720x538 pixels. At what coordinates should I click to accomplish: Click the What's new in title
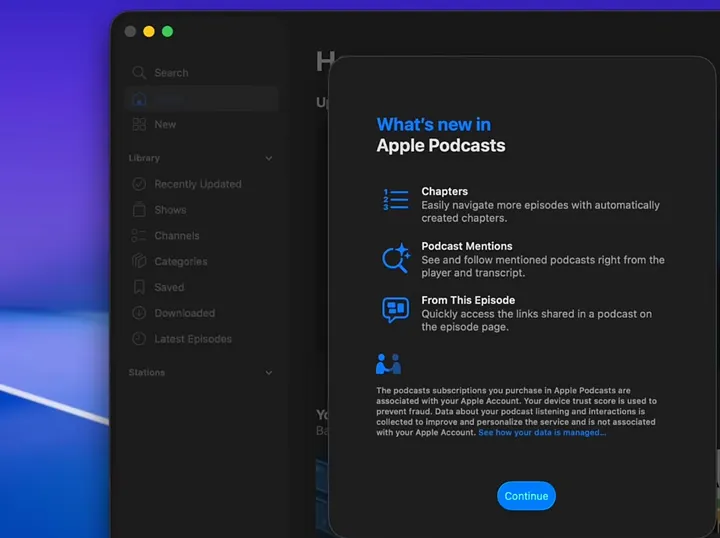[433, 124]
